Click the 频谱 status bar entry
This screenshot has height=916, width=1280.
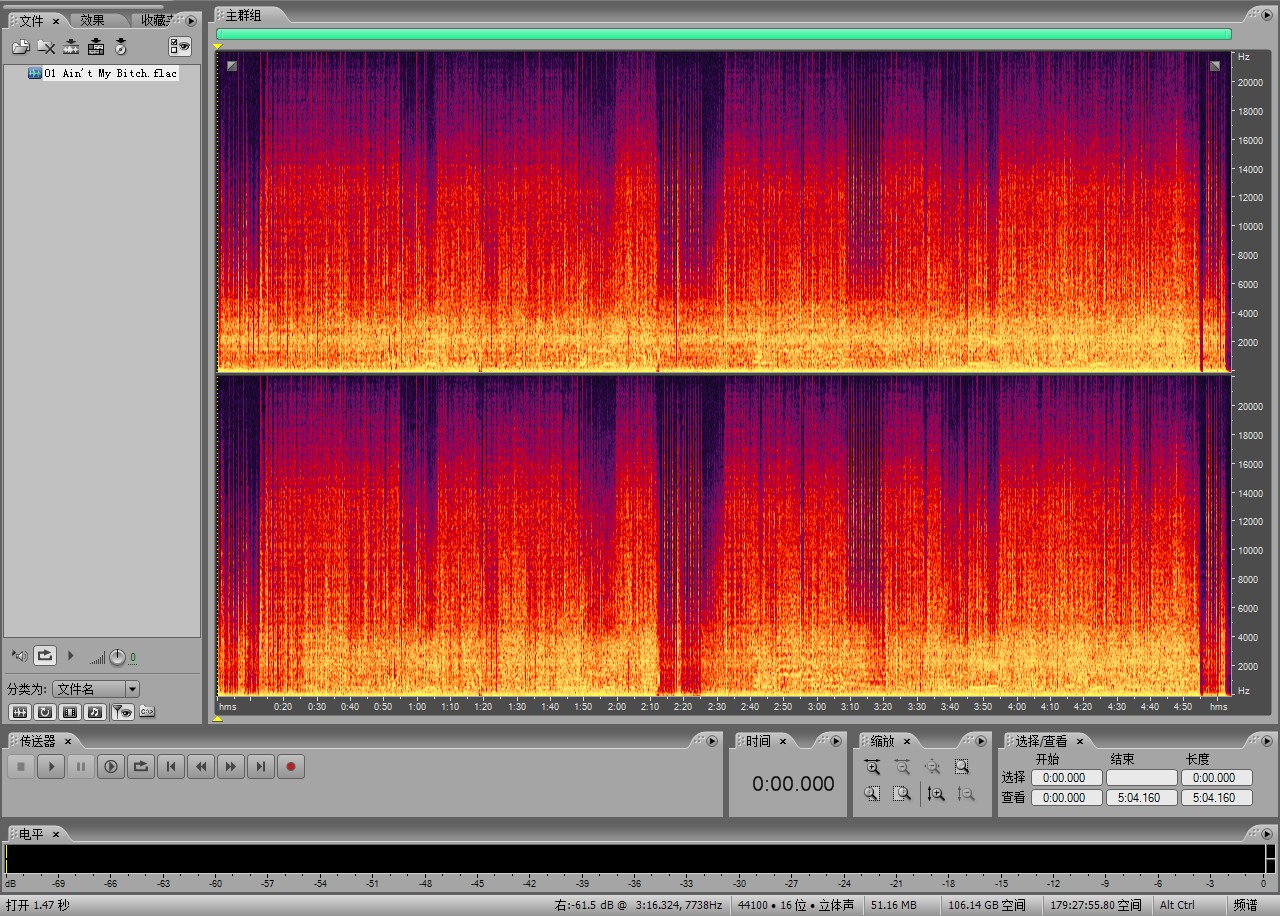(x=1245, y=905)
